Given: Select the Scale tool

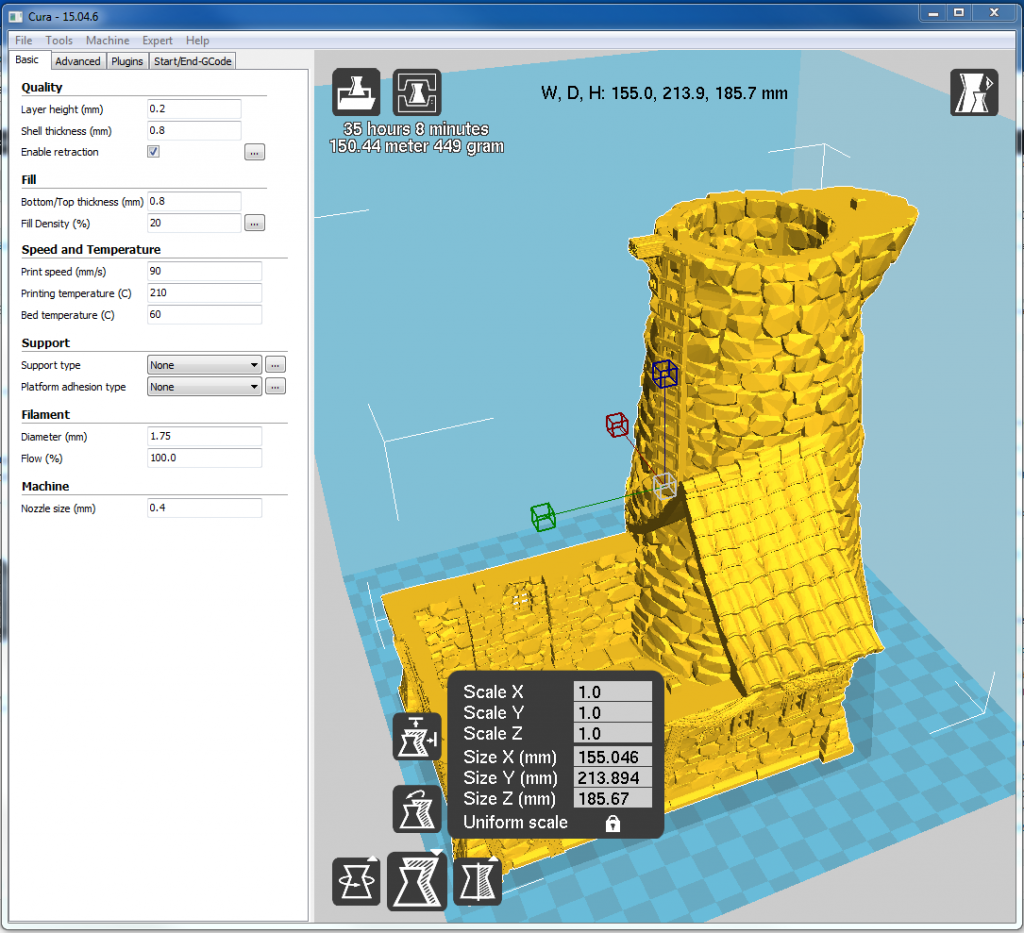Looking at the screenshot, I should point(417,882).
